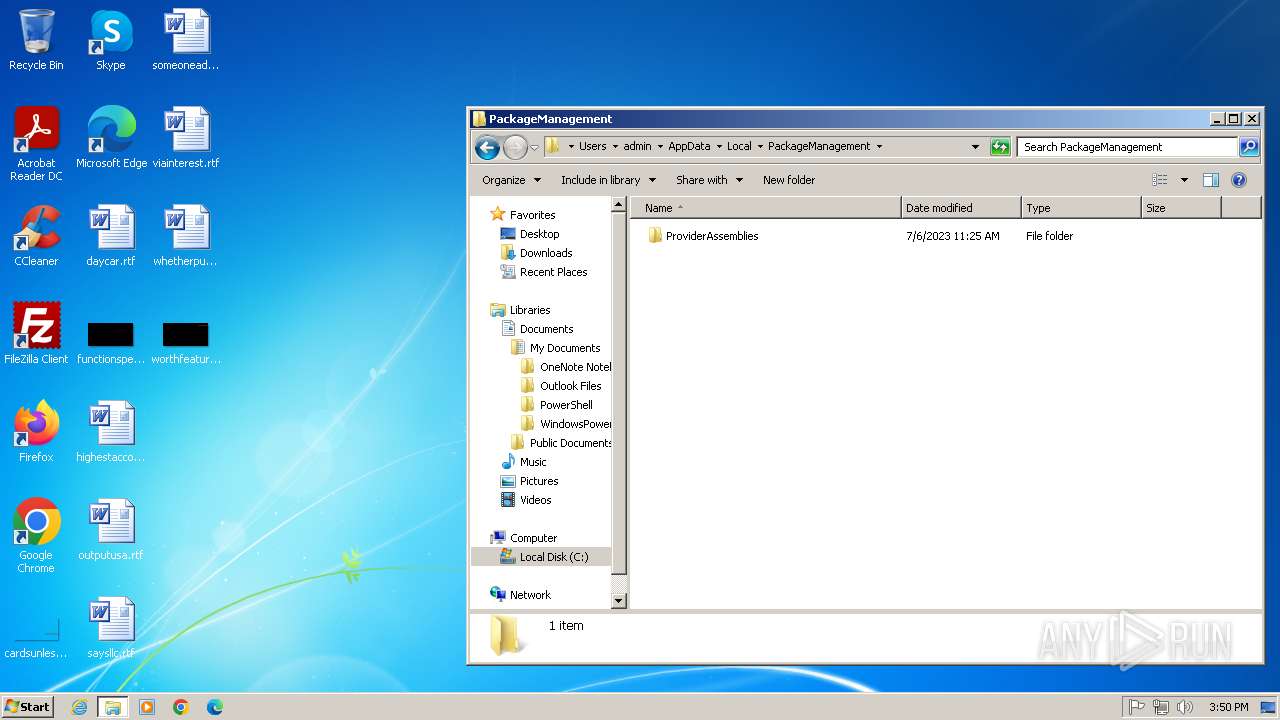Click the search magnifier icon
Viewport: 1280px width, 720px height.
coord(1249,147)
